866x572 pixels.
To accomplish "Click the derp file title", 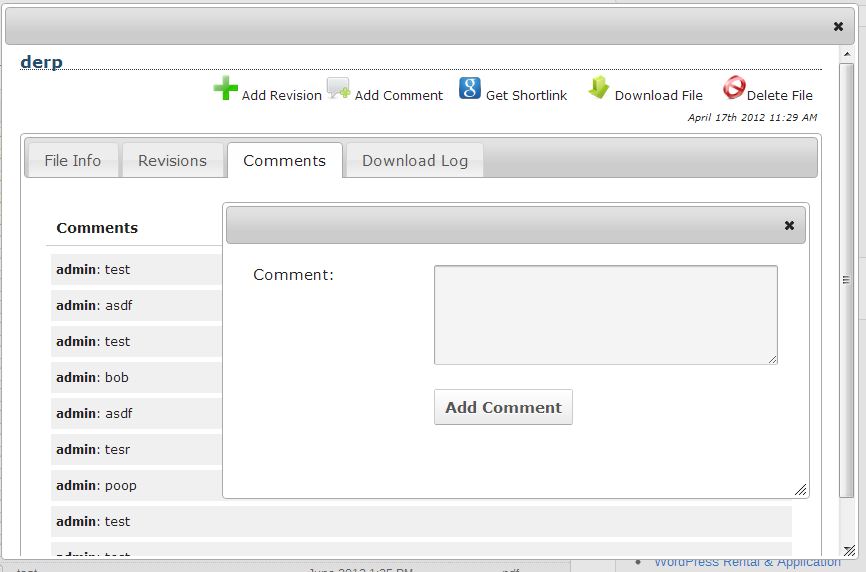I will [41, 62].
